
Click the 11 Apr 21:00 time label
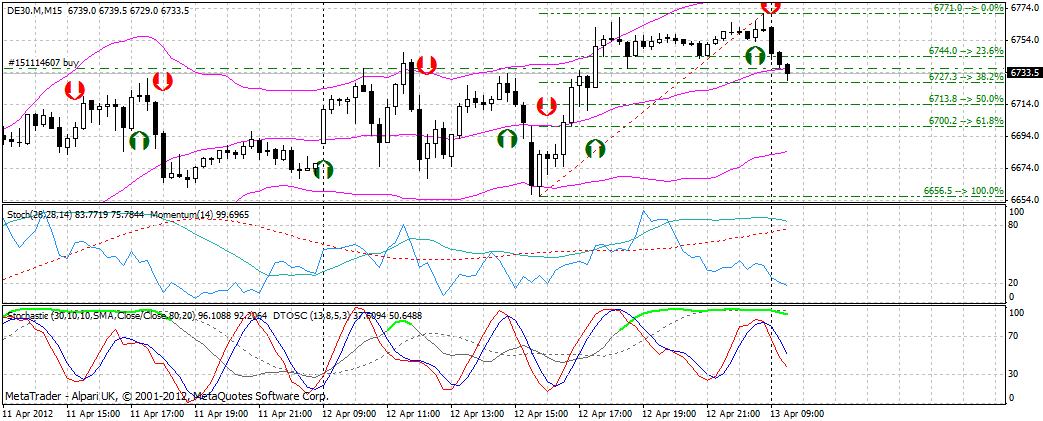click(283, 412)
